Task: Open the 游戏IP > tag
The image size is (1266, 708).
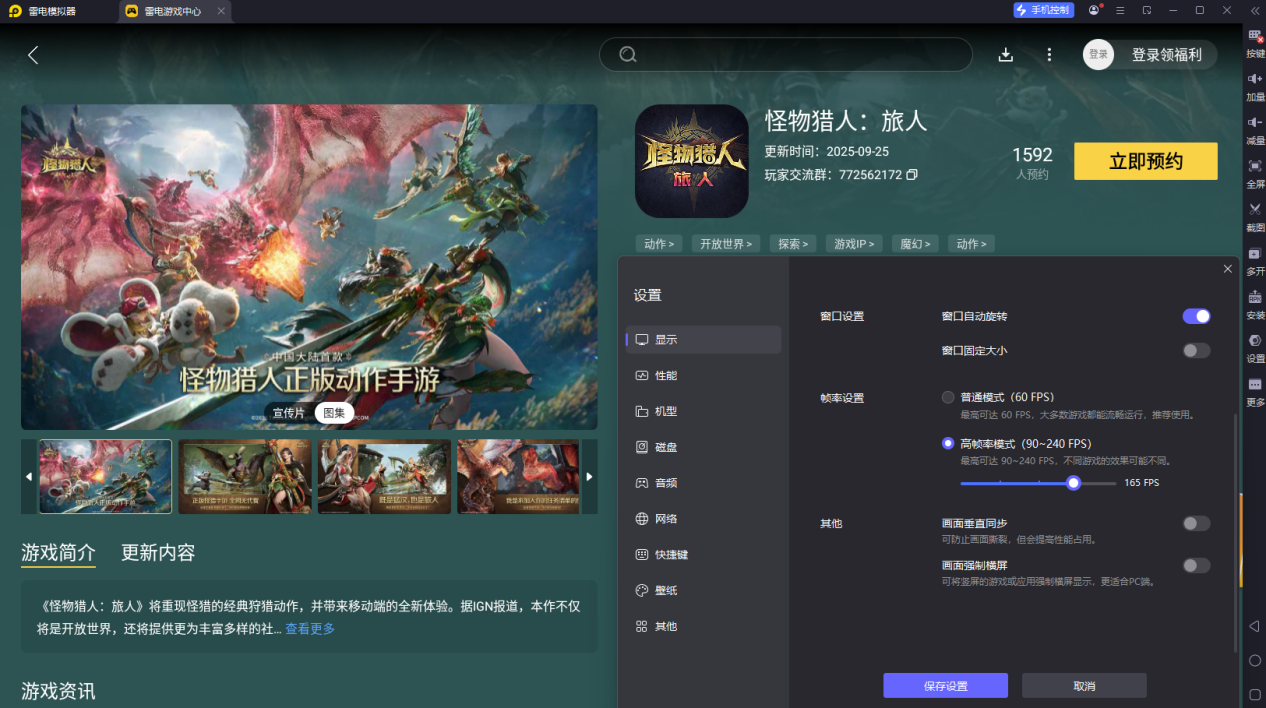Action: pos(855,244)
